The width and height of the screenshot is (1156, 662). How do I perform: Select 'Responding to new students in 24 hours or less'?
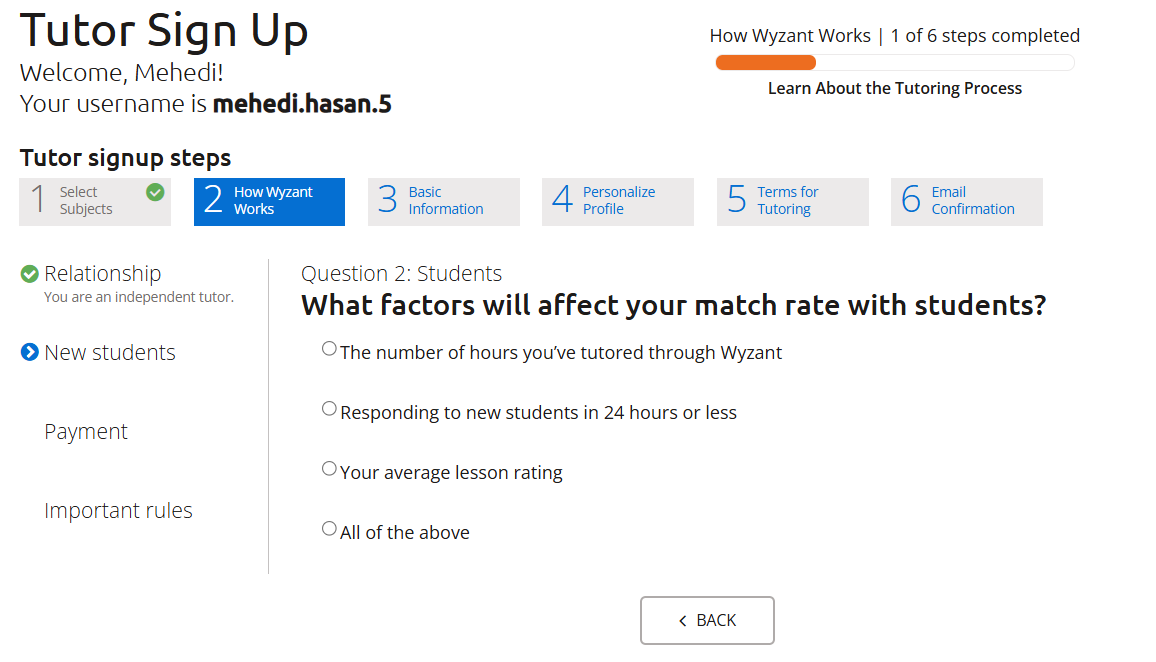tap(329, 408)
